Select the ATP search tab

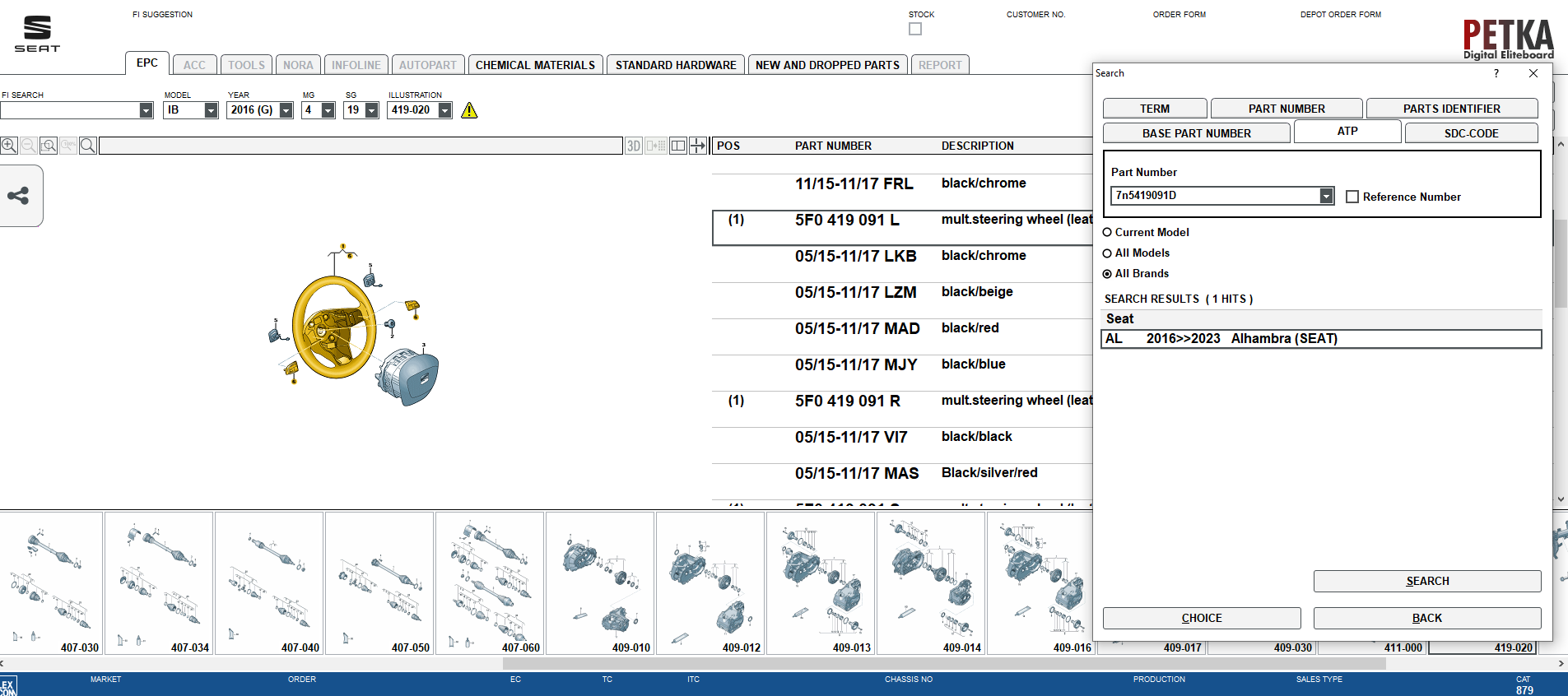tap(1347, 132)
